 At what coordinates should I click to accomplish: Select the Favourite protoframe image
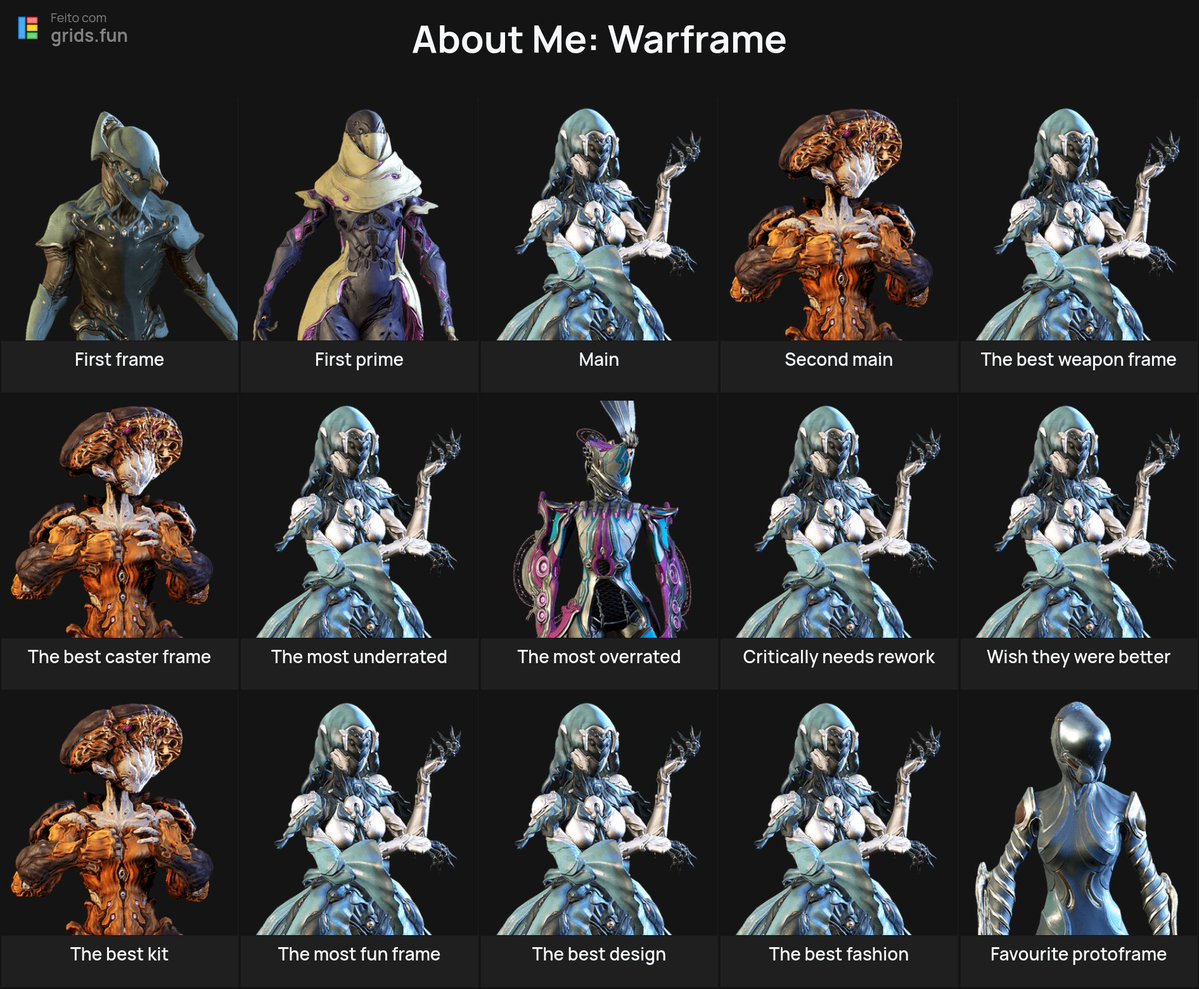1078,815
